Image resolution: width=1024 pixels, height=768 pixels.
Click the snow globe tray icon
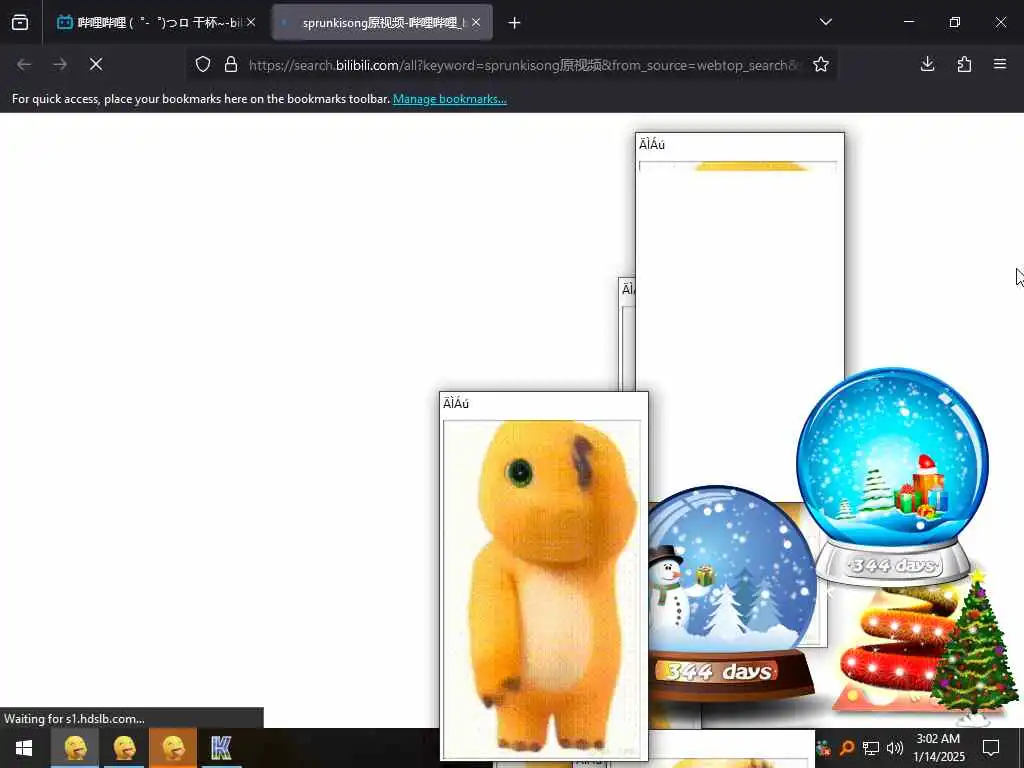click(824, 747)
